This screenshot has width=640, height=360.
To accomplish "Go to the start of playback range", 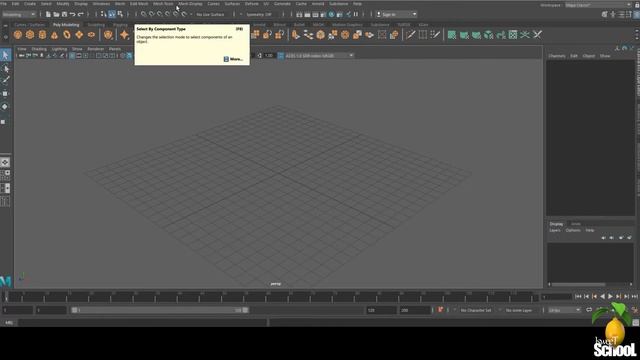I will coord(578,297).
